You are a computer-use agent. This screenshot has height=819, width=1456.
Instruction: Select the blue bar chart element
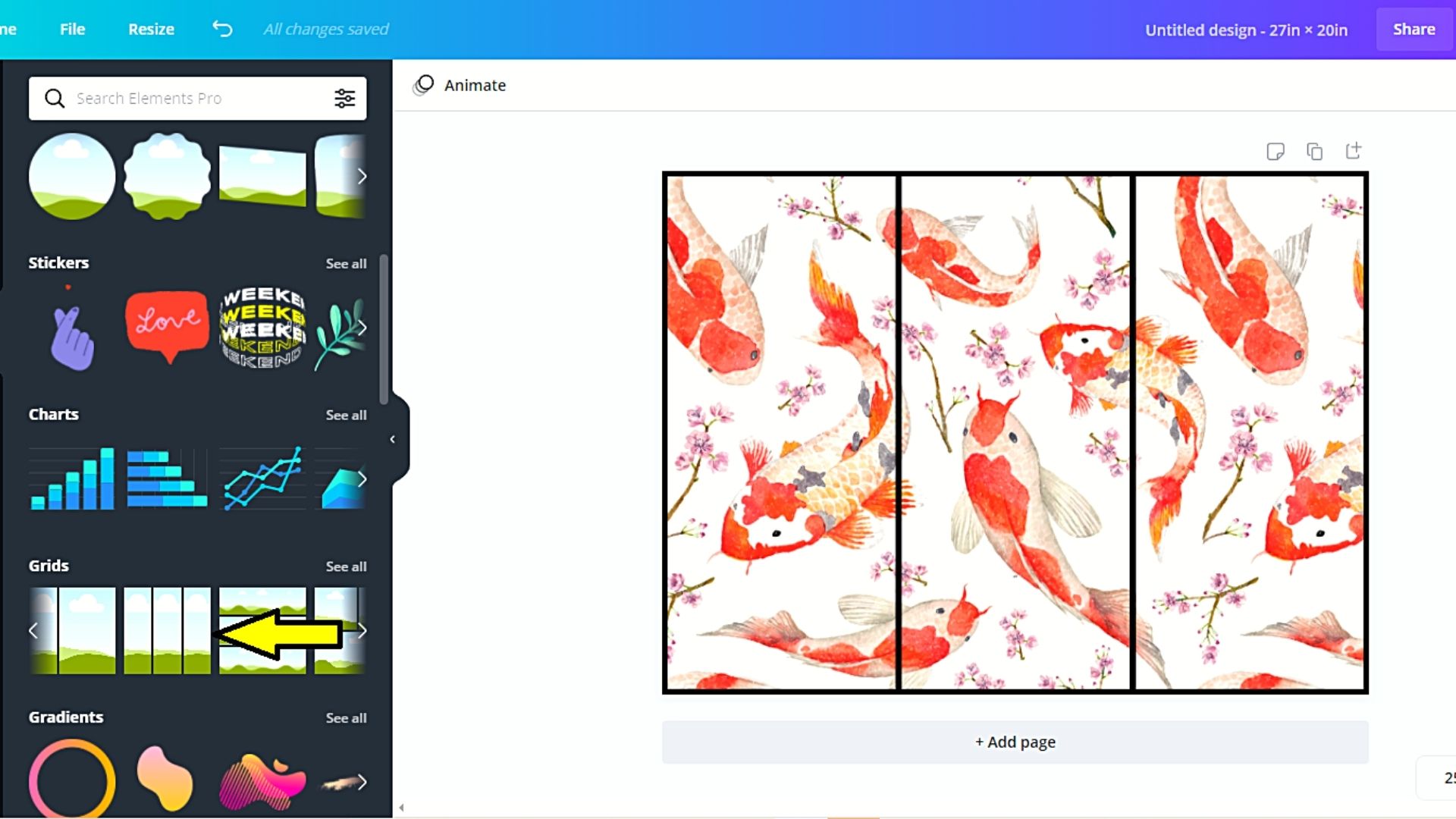(71, 478)
